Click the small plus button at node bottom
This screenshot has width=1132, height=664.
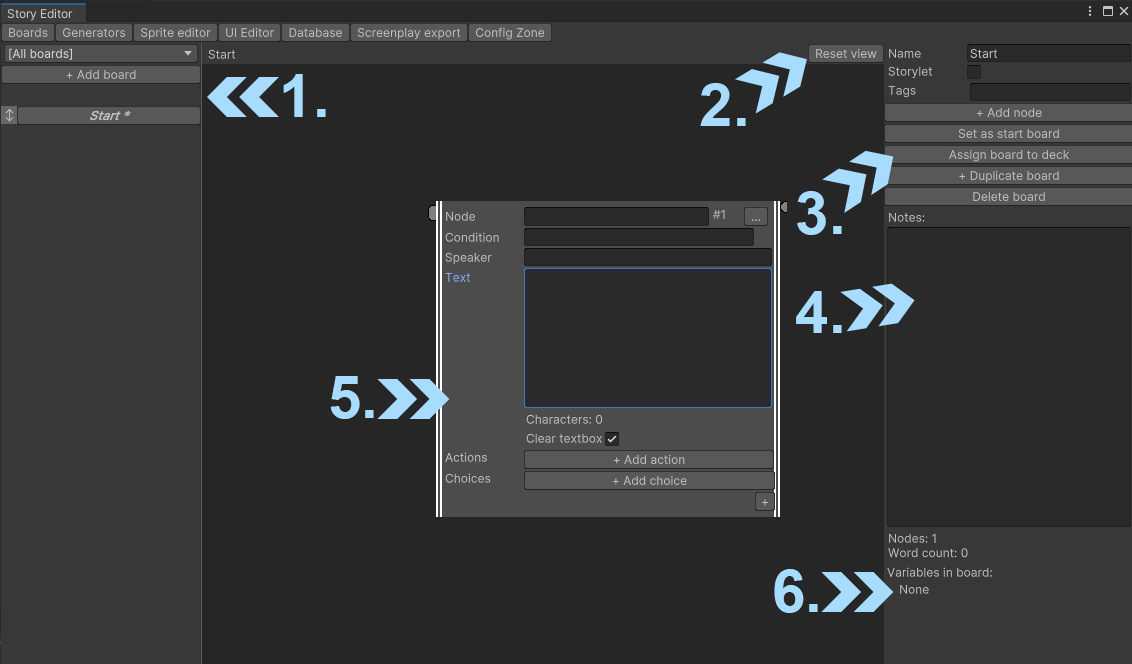pyautogui.click(x=765, y=502)
